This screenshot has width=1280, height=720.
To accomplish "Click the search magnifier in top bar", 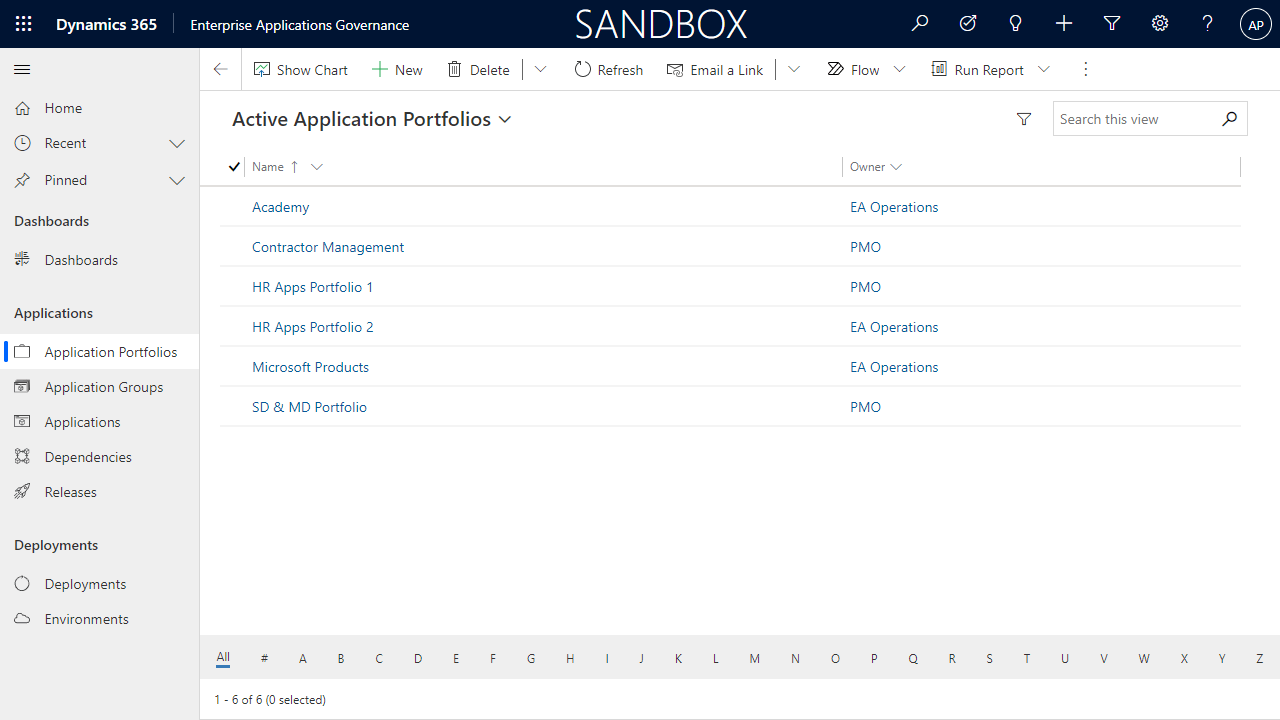I will click(x=920, y=23).
